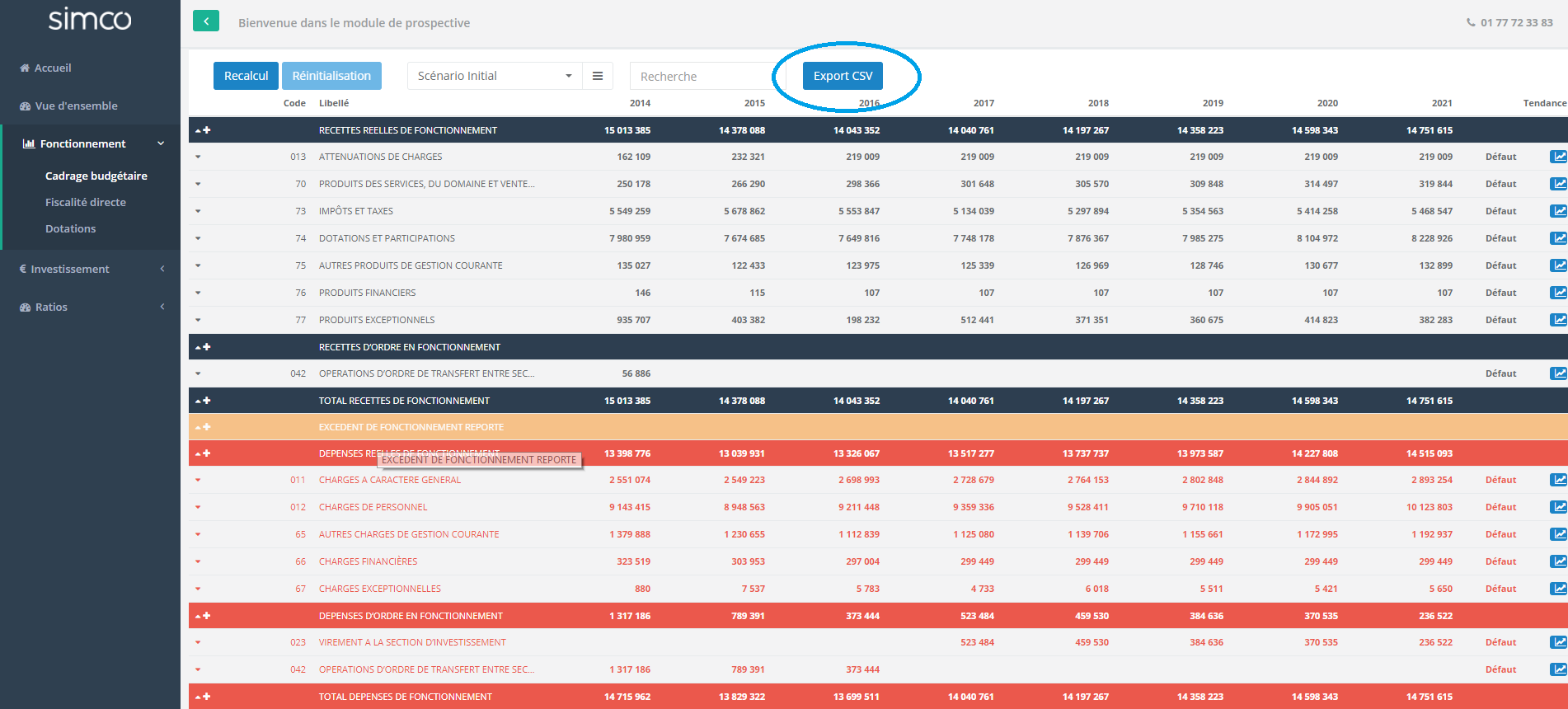Open the Scénario Initial dropdown

click(x=494, y=76)
